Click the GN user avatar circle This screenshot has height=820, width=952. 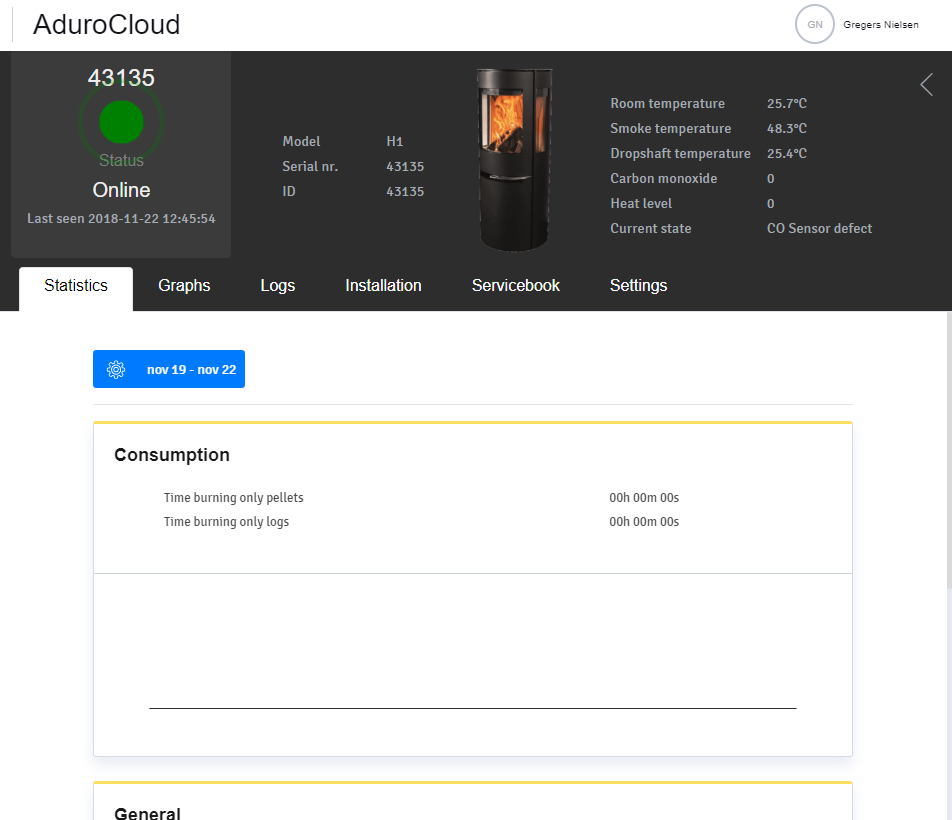tap(814, 24)
